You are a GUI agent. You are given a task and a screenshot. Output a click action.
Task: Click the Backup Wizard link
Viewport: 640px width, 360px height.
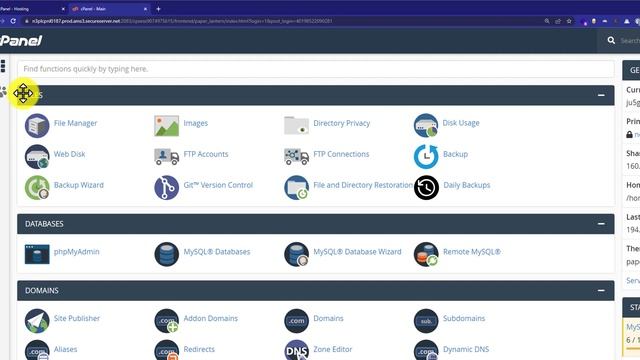tap(79, 185)
